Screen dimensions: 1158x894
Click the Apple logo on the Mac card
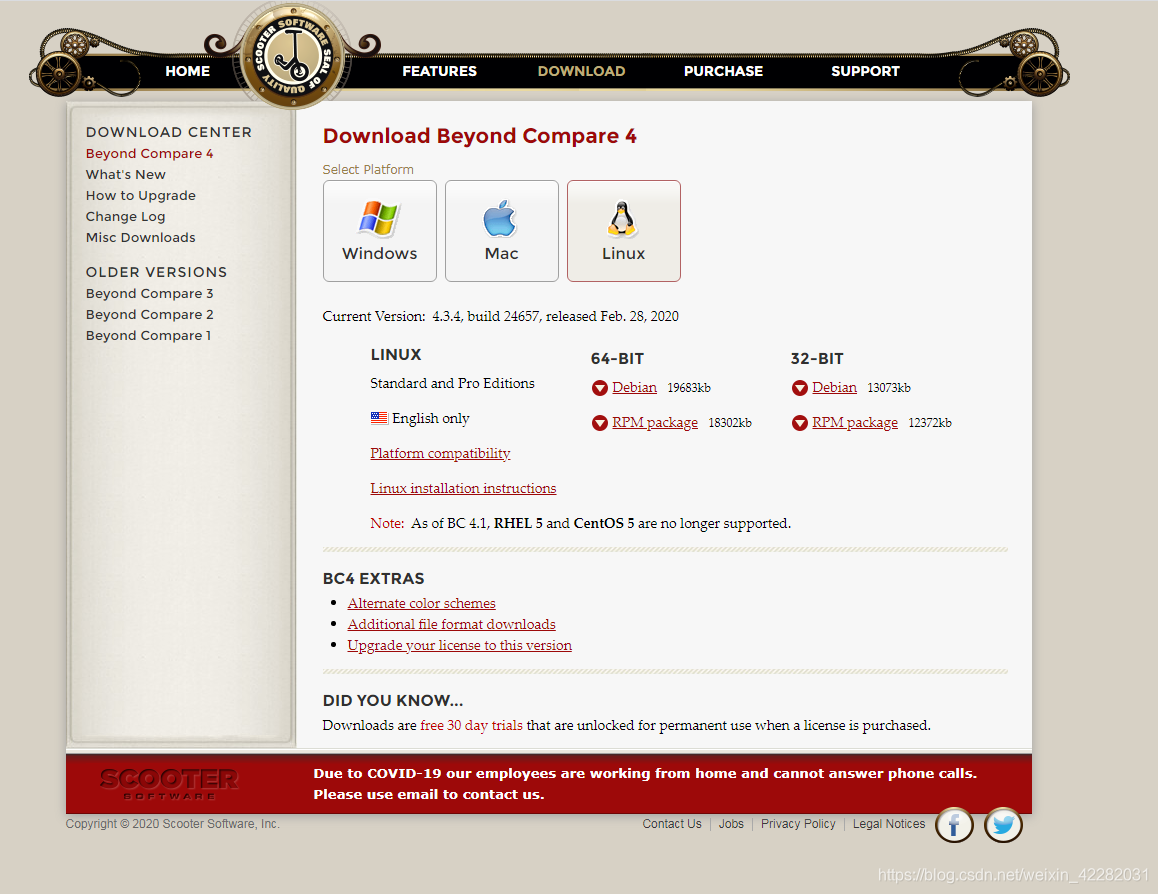point(501,217)
